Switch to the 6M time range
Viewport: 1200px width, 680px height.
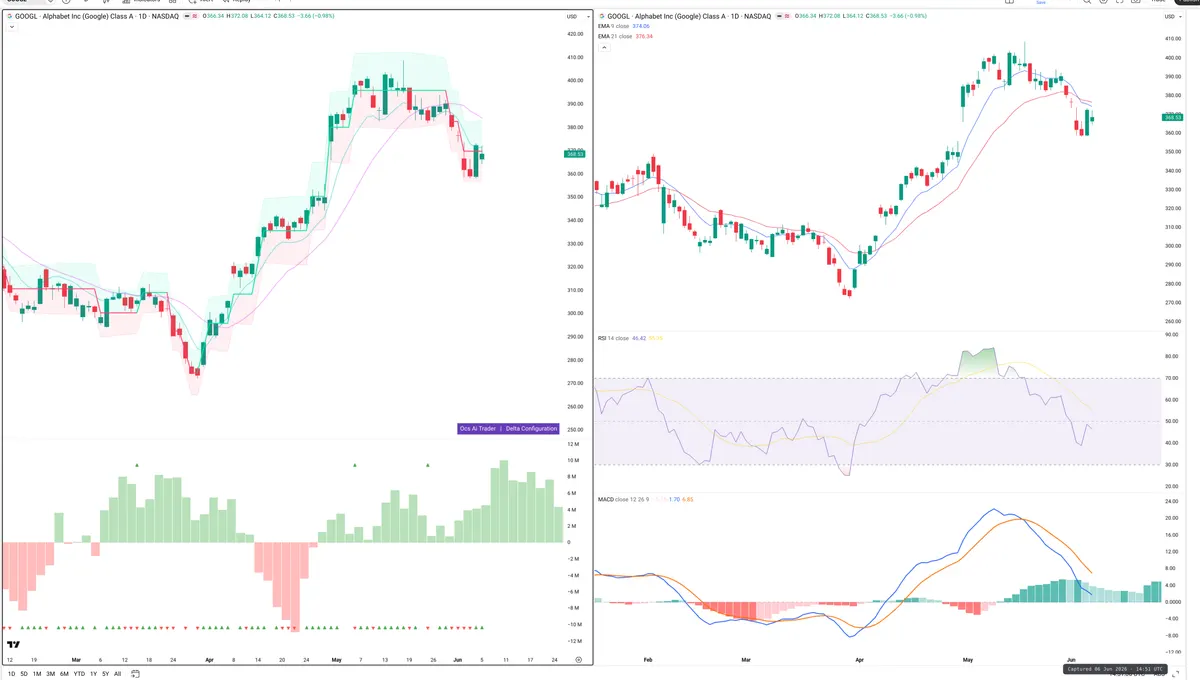pos(64,674)
